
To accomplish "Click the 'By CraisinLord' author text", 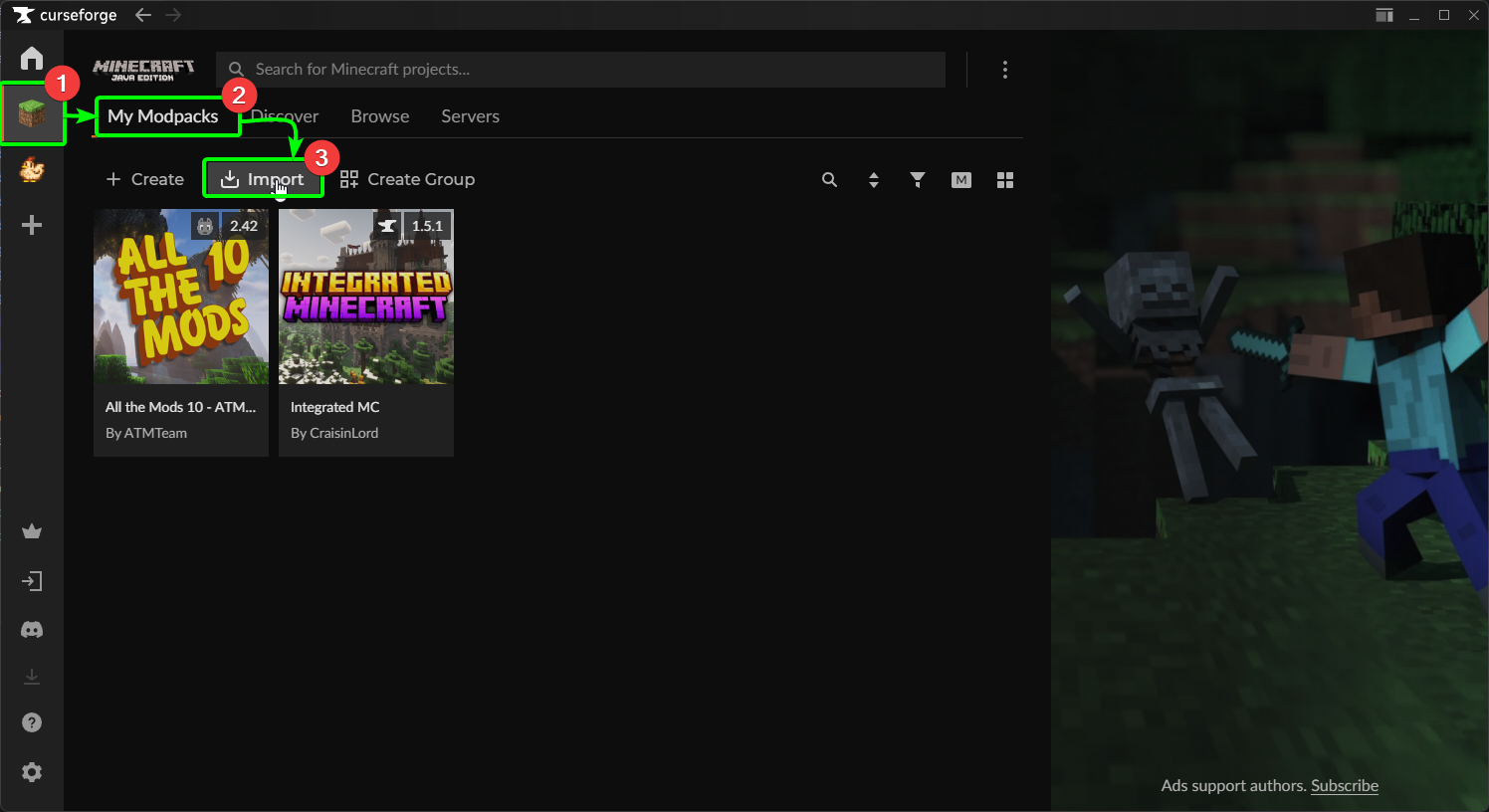I will (x=334, y=433).
